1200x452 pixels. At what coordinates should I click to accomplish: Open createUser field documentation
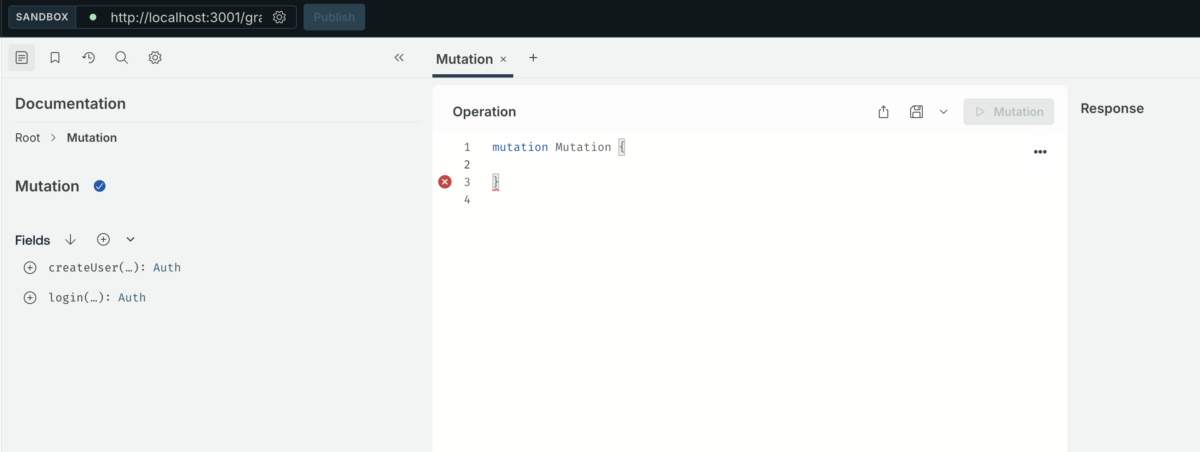coord(96,268)
